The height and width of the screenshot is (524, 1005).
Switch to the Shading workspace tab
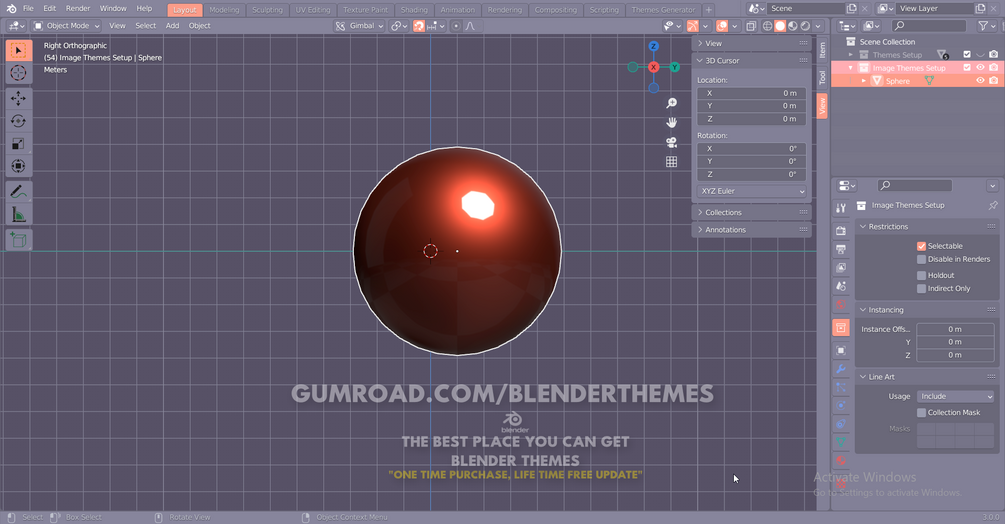tap(414, 10)
